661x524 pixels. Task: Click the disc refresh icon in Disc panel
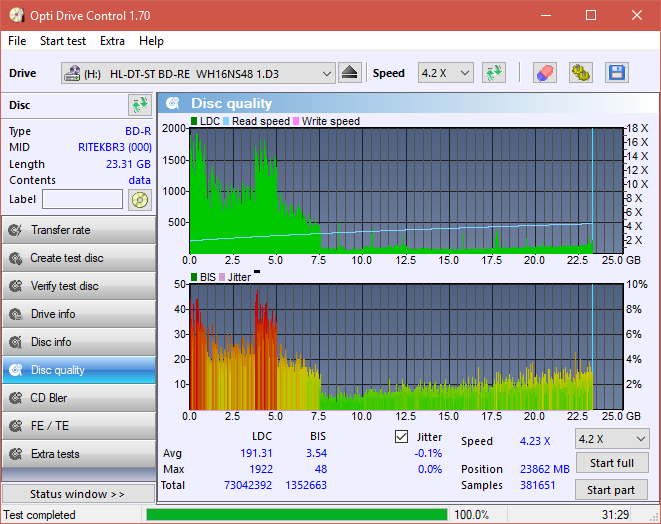coord(140,105)
